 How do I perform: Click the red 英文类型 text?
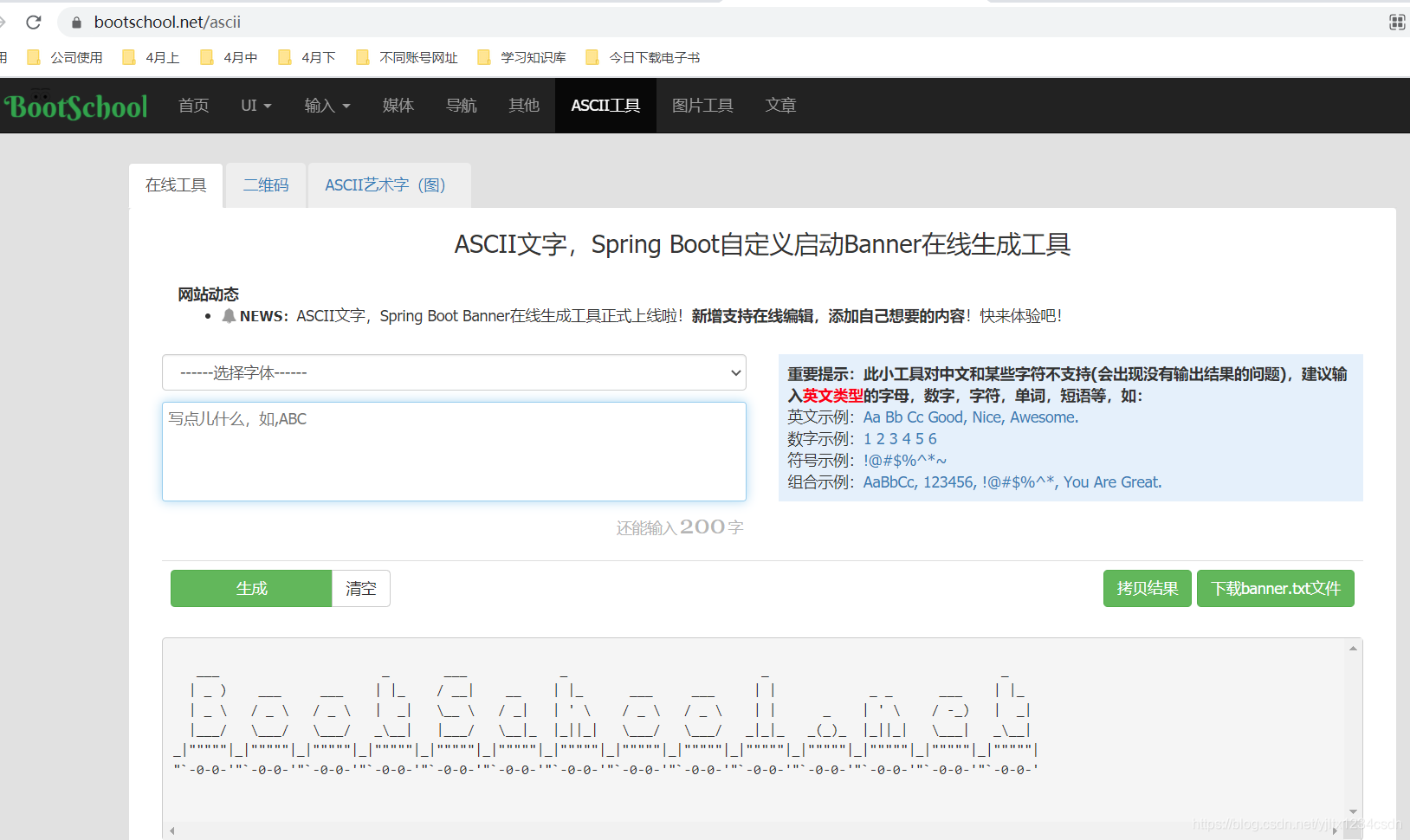(832, 396)
